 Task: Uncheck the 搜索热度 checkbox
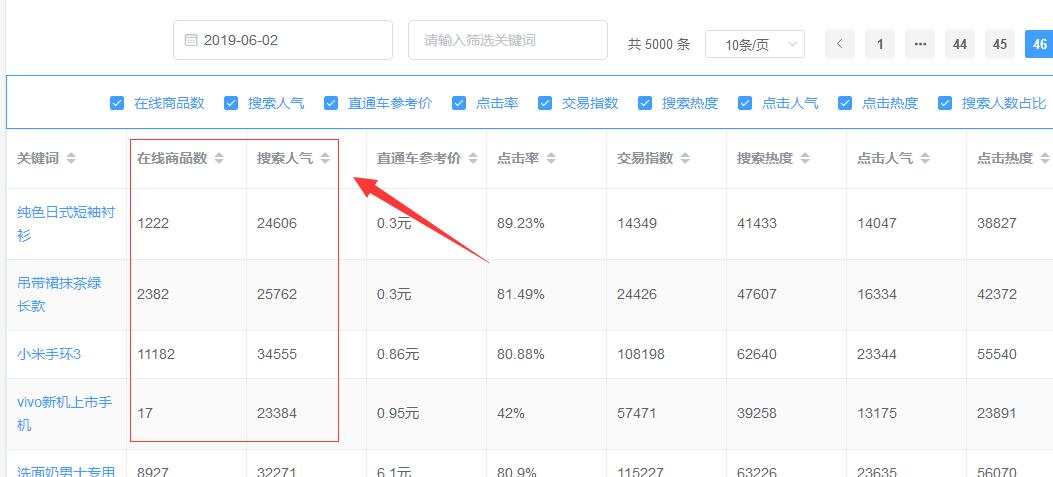645,103
